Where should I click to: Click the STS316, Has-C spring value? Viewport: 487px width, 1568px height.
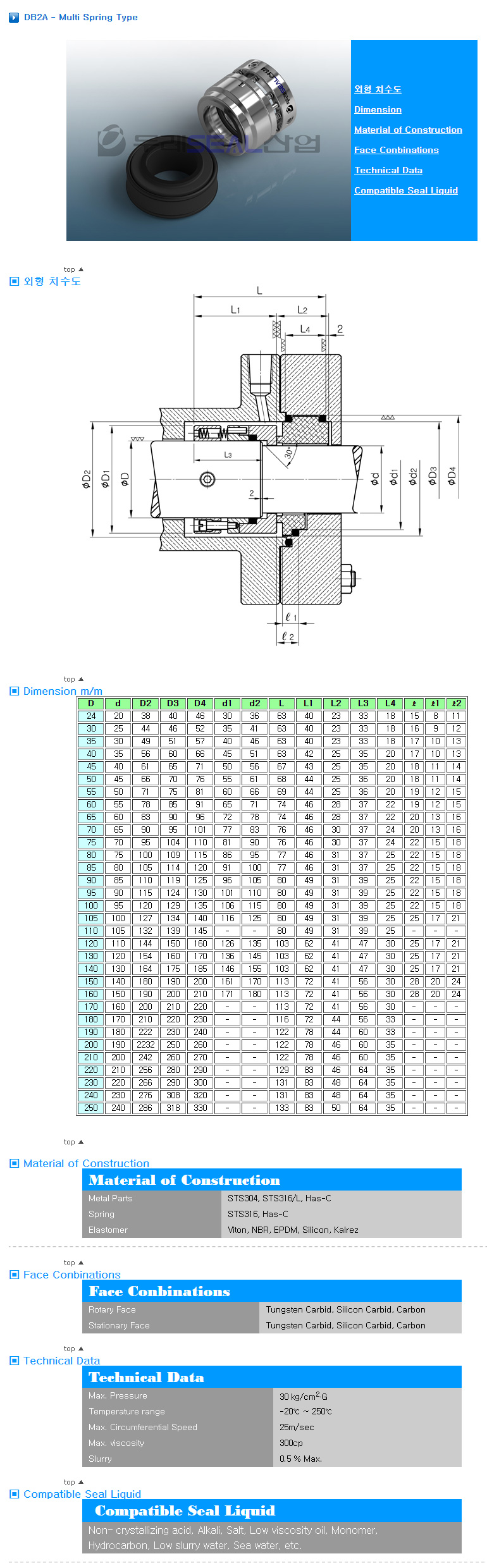click(258, 1214)
